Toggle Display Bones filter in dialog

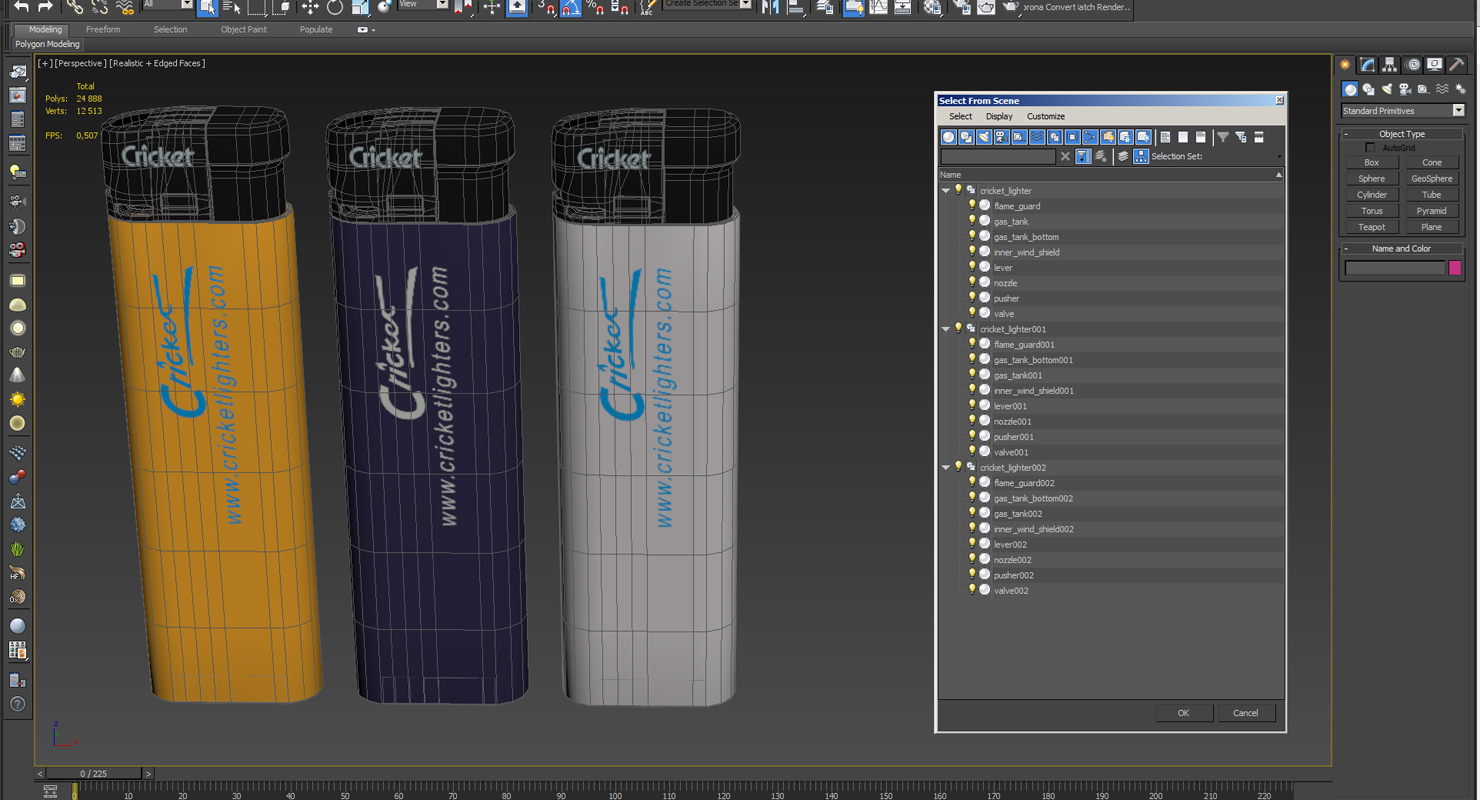point(1090,137)
